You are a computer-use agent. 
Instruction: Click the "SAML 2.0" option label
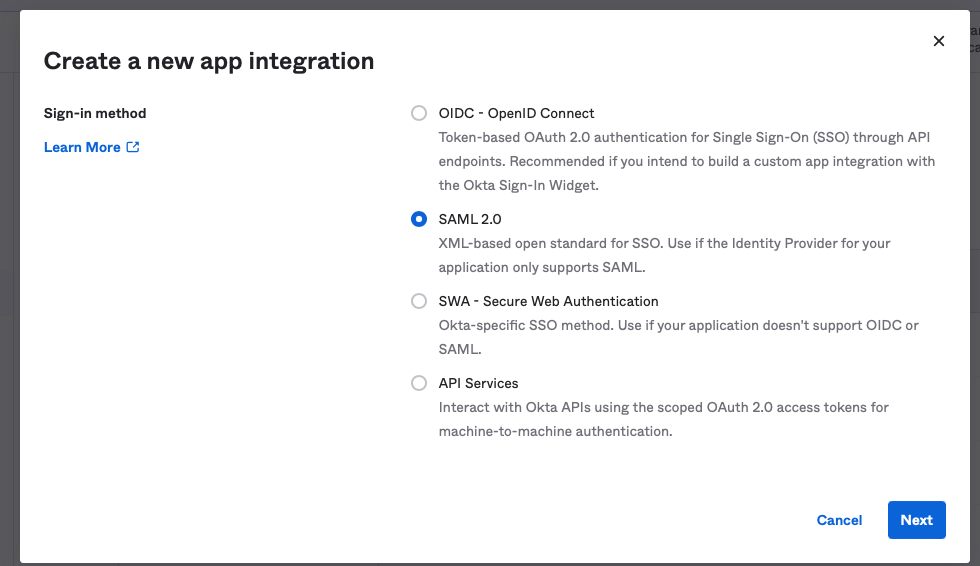tap(469, 219)
